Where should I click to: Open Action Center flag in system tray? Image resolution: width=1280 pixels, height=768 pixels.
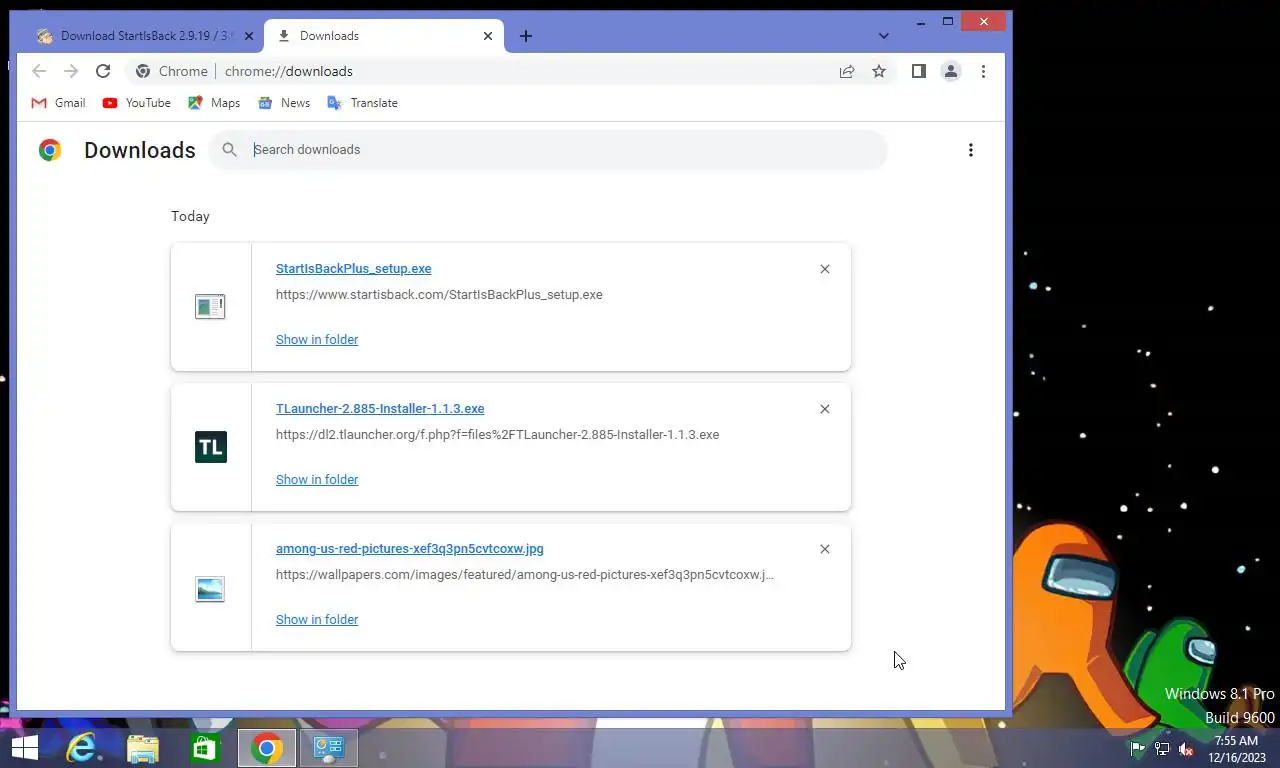pyautogui.click(x=1138, y=748)
